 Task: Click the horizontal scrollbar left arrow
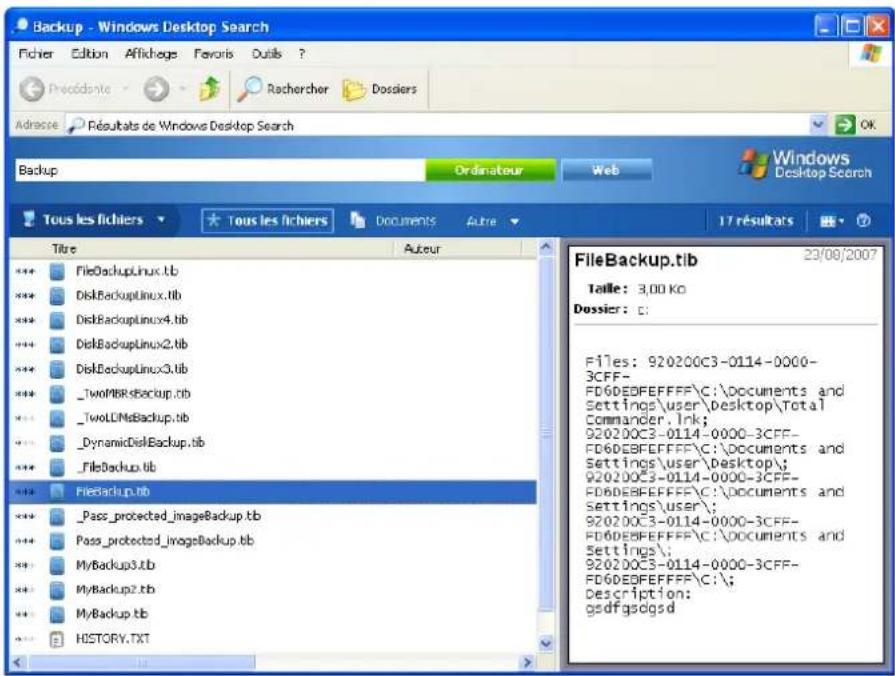17,662
